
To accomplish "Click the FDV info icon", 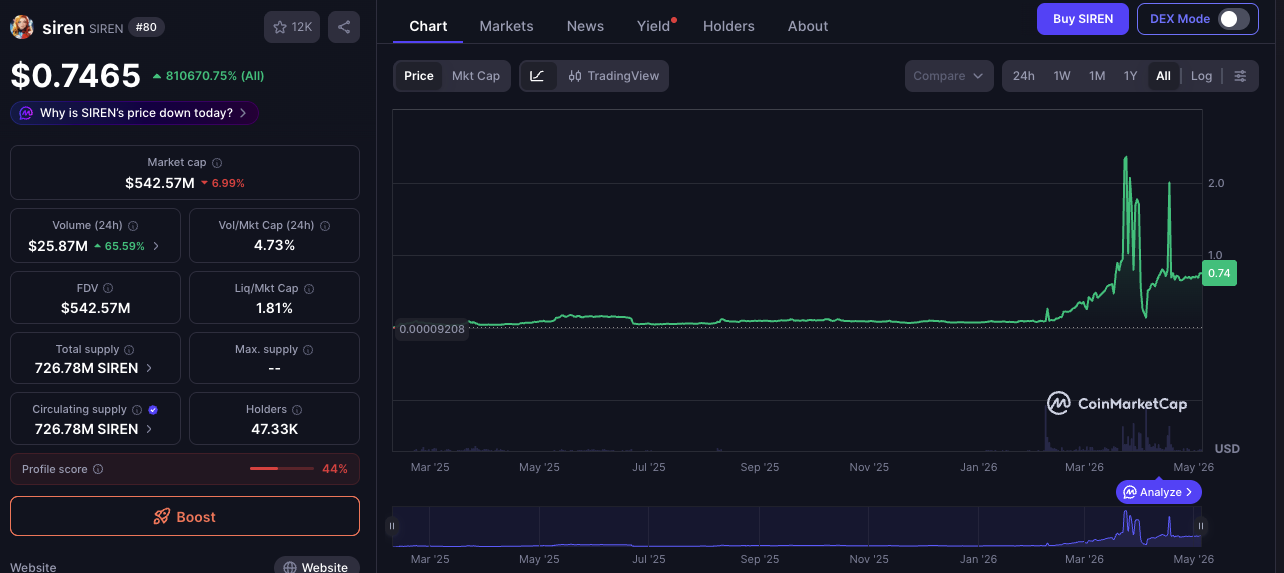I will pyautogui.click(x=109, y=288).
